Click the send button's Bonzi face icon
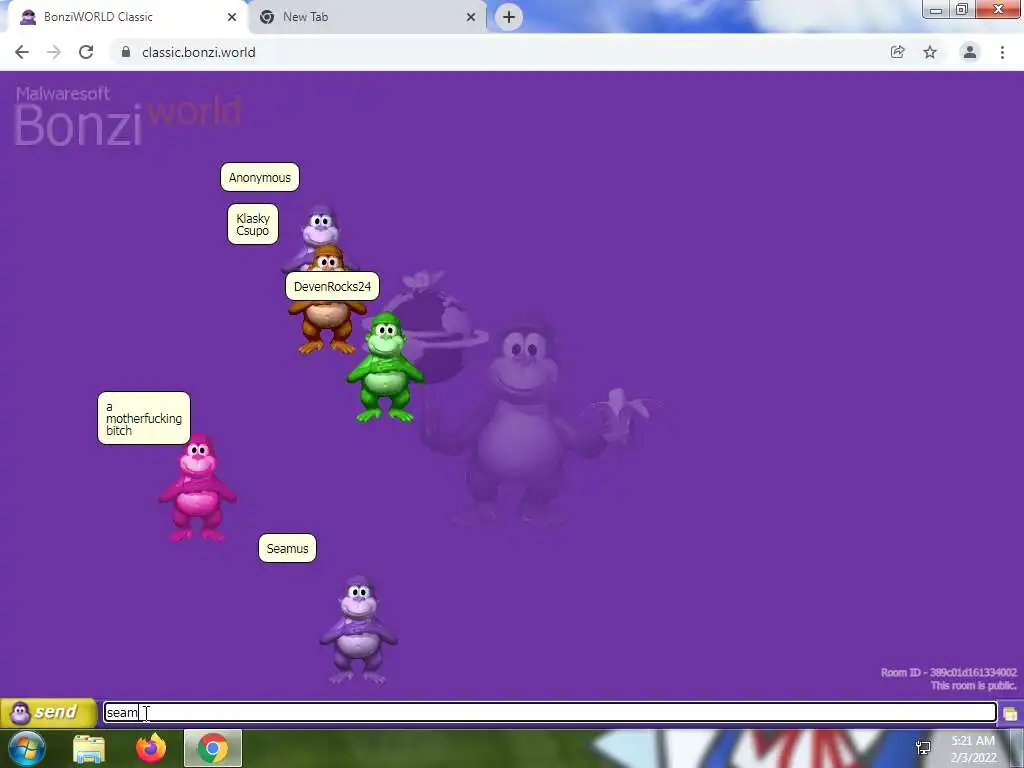Screen dimensions: 1024x768 click(x=20, y=712)
